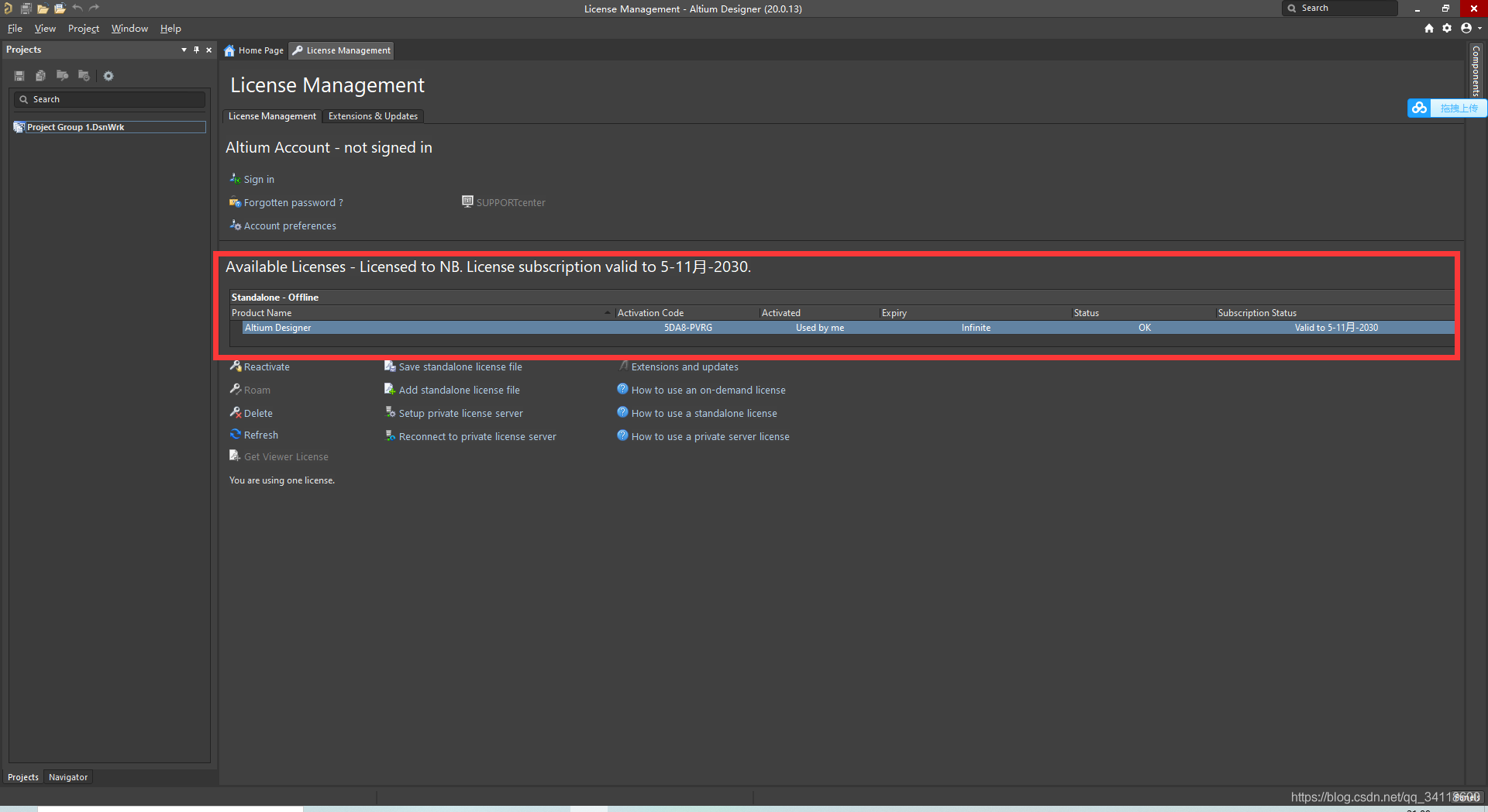The image size is (1488, 812).
Task: Click the undo arrow icon
Action: (77, 9)
